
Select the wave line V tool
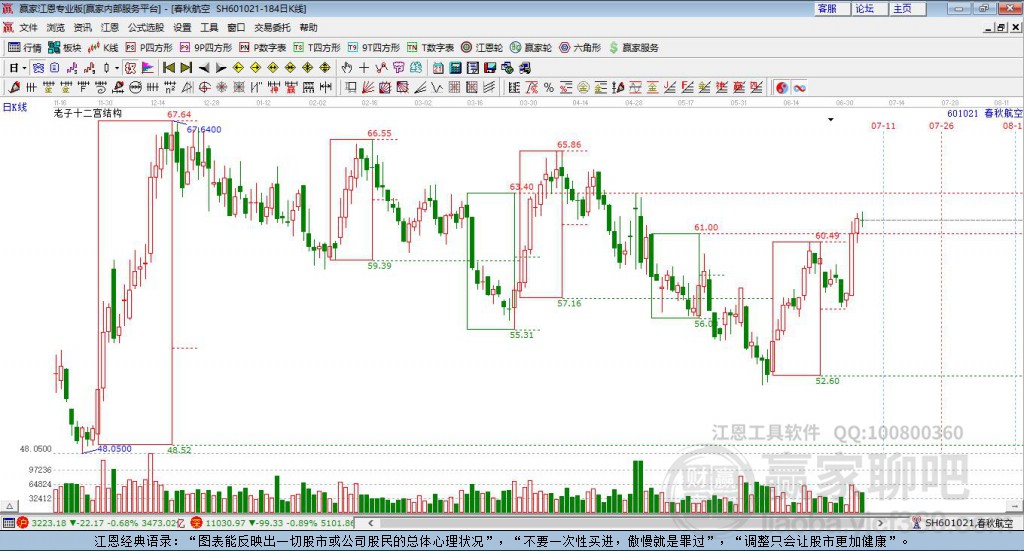[x=437, y=87]
